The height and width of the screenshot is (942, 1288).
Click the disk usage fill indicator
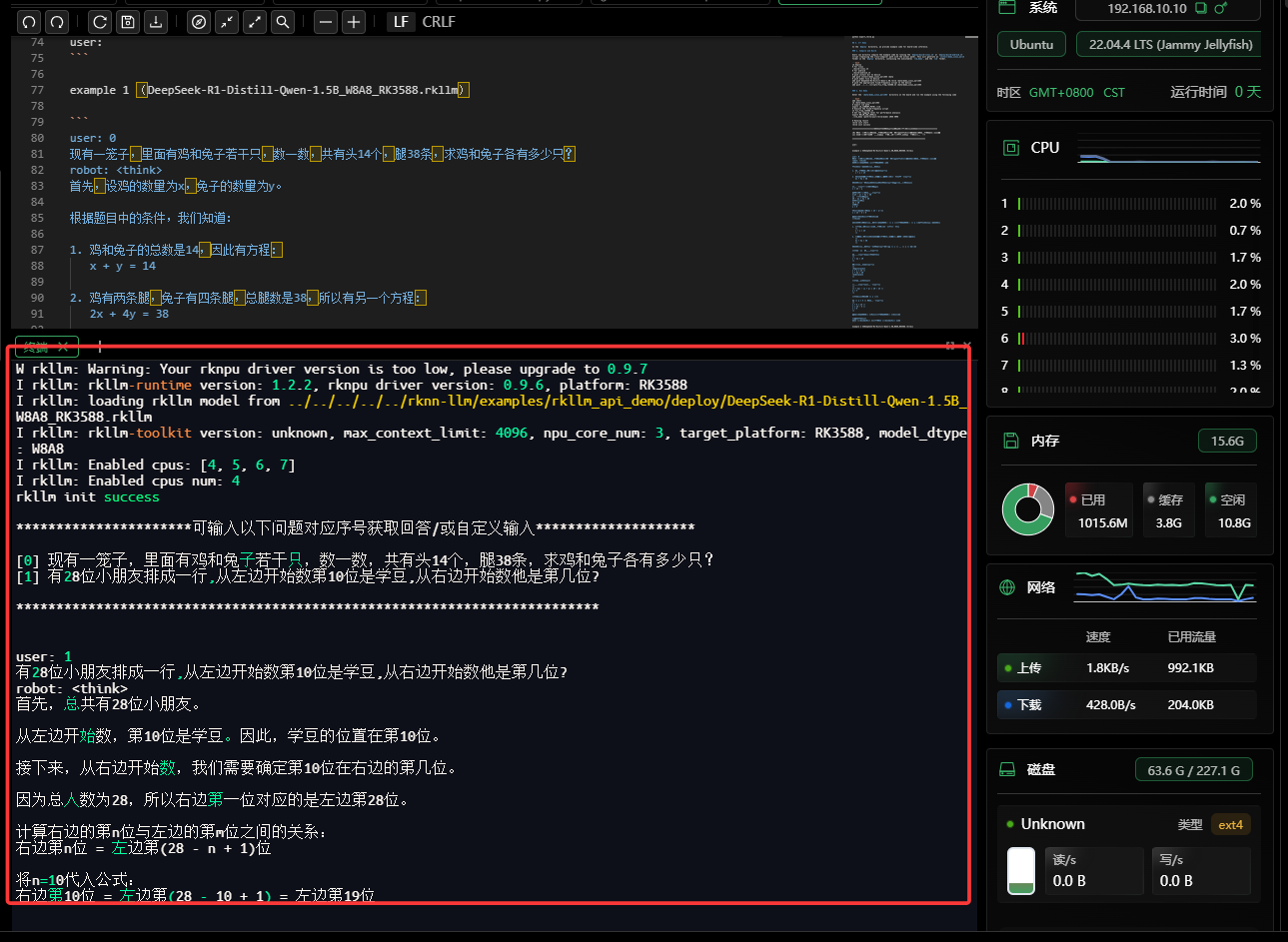pyautogui.click(x=1021, y=870)
